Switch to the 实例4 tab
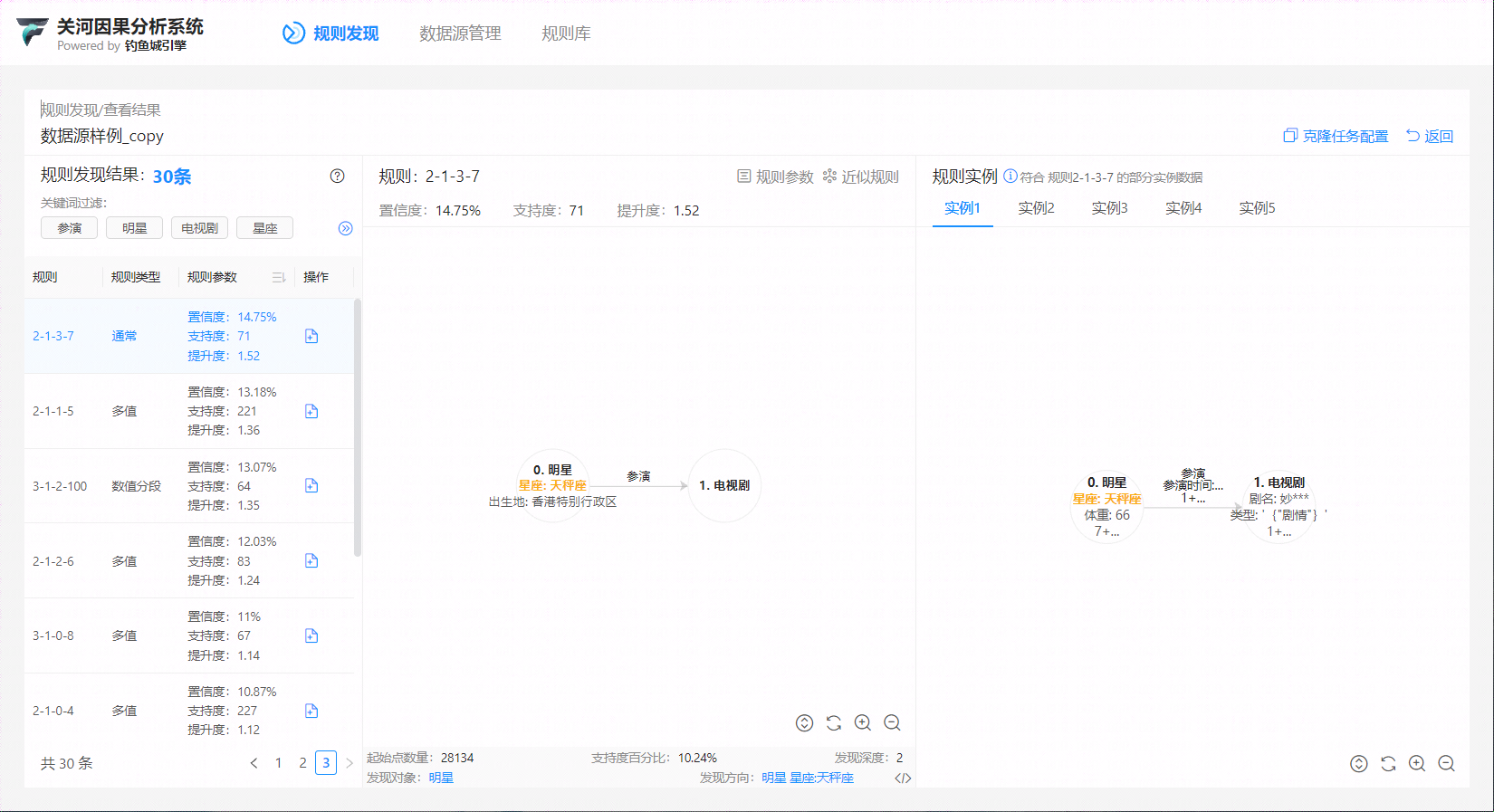Image resolution: width=1494 pixels, height=812 pixels. click(1183, 208)
